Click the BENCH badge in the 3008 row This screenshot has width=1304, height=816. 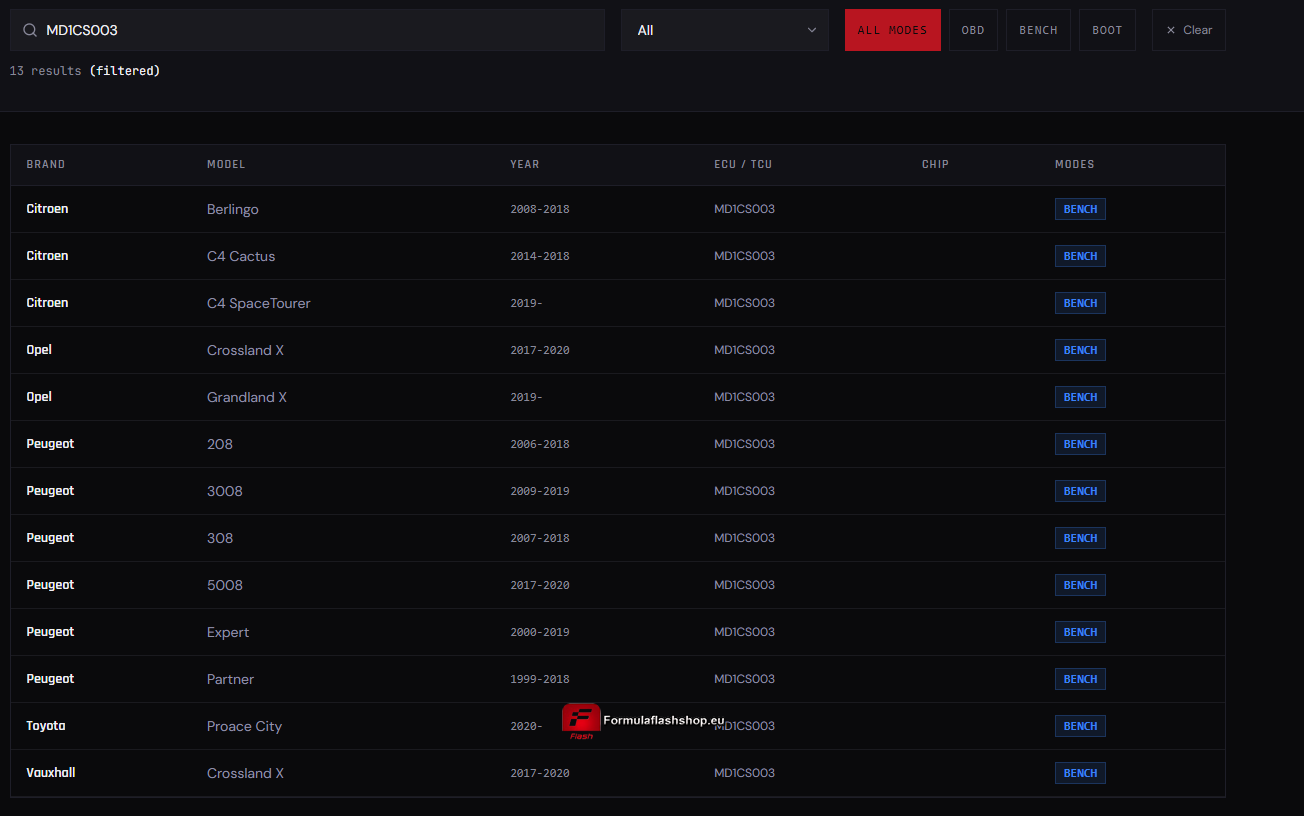click(x=1080, y=491)
